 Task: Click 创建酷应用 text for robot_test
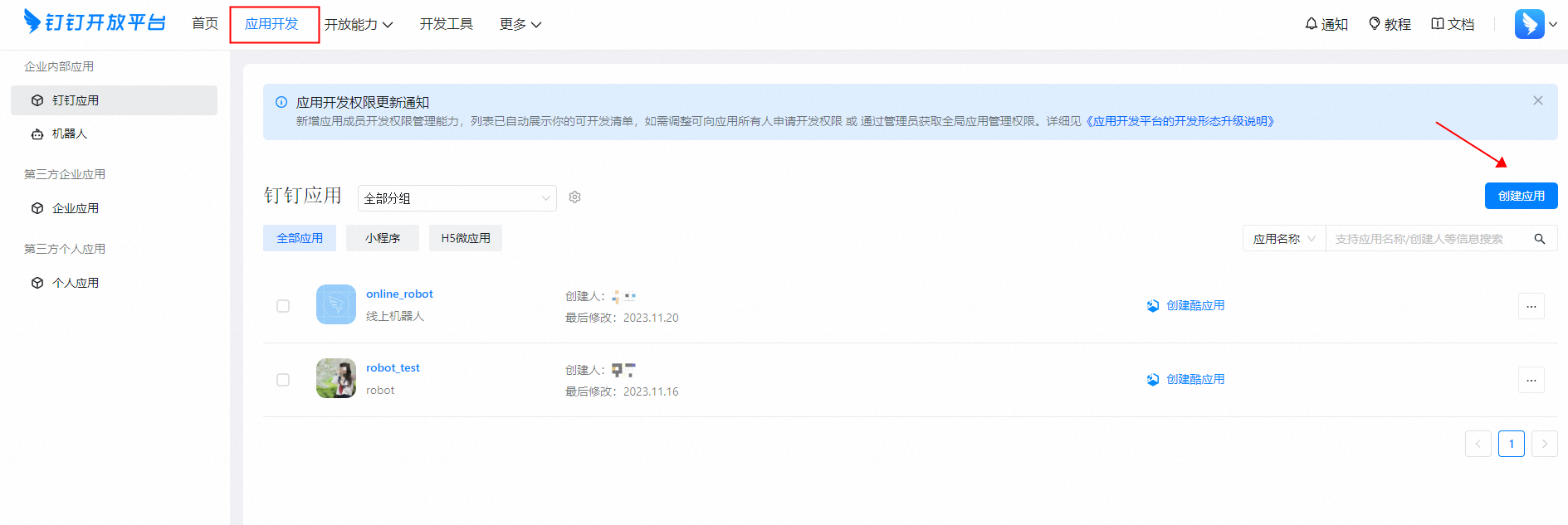1195,379
